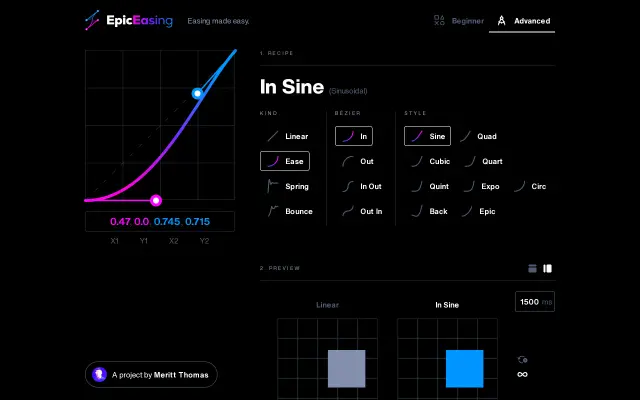Click the Spring curve icon
Image resolution: width=640 pixels, height=400 pixels.
[x=273, y=186]
